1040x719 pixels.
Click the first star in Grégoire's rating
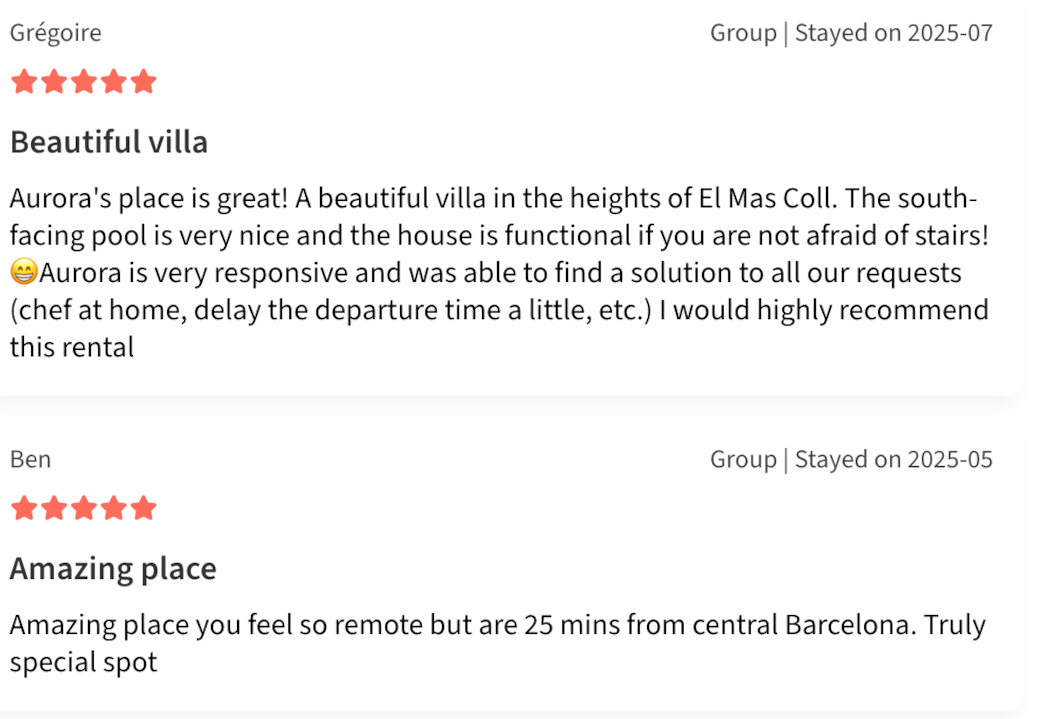pos(24,82)
